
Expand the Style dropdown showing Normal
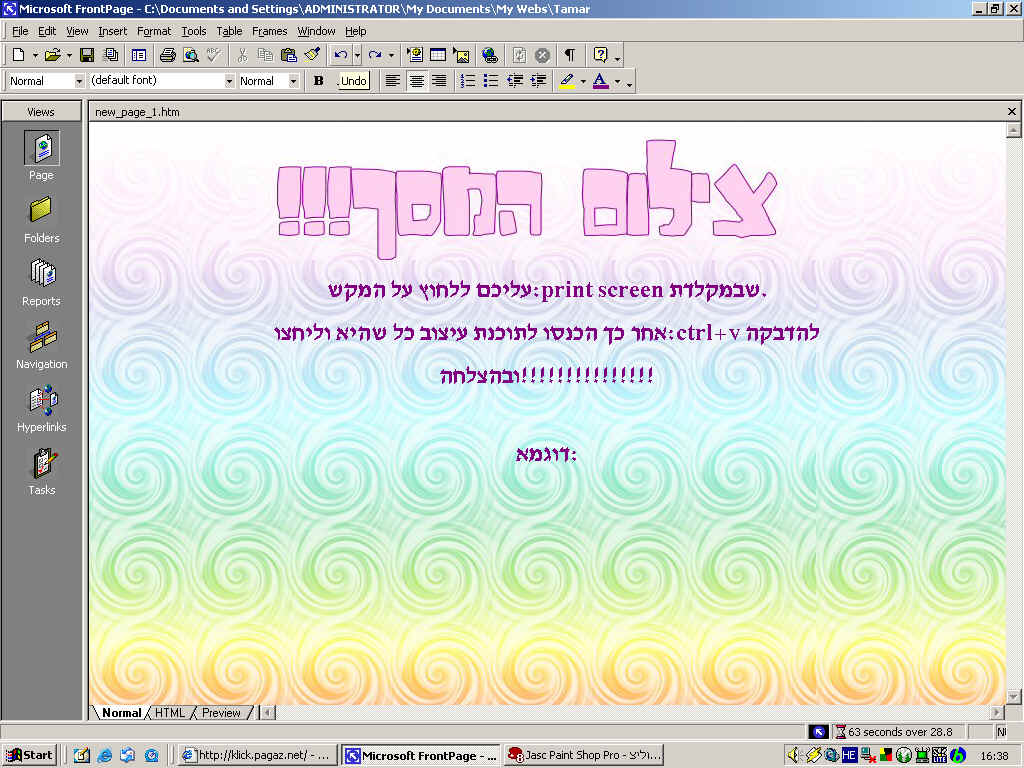click(x=79, y=81)
